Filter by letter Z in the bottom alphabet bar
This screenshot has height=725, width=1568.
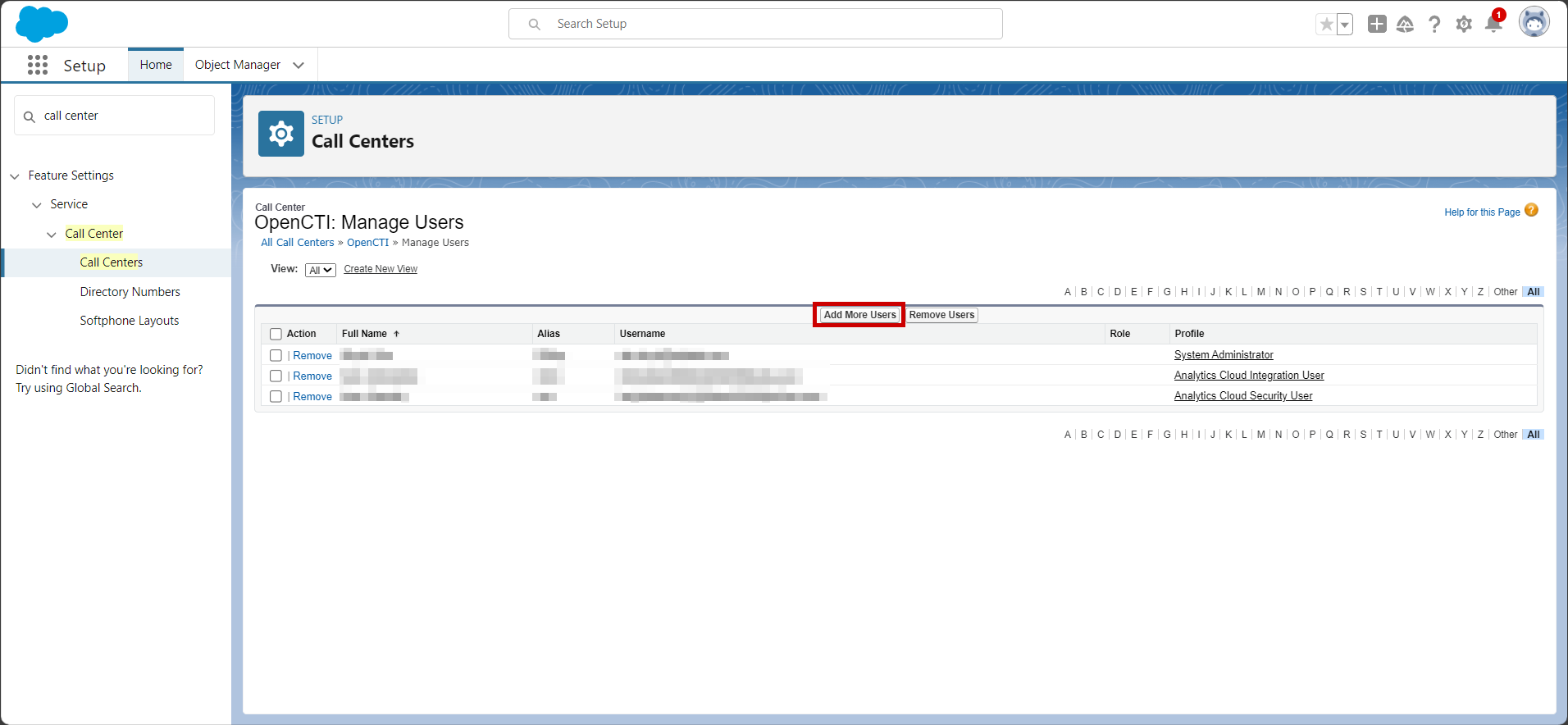[1480, 435]
